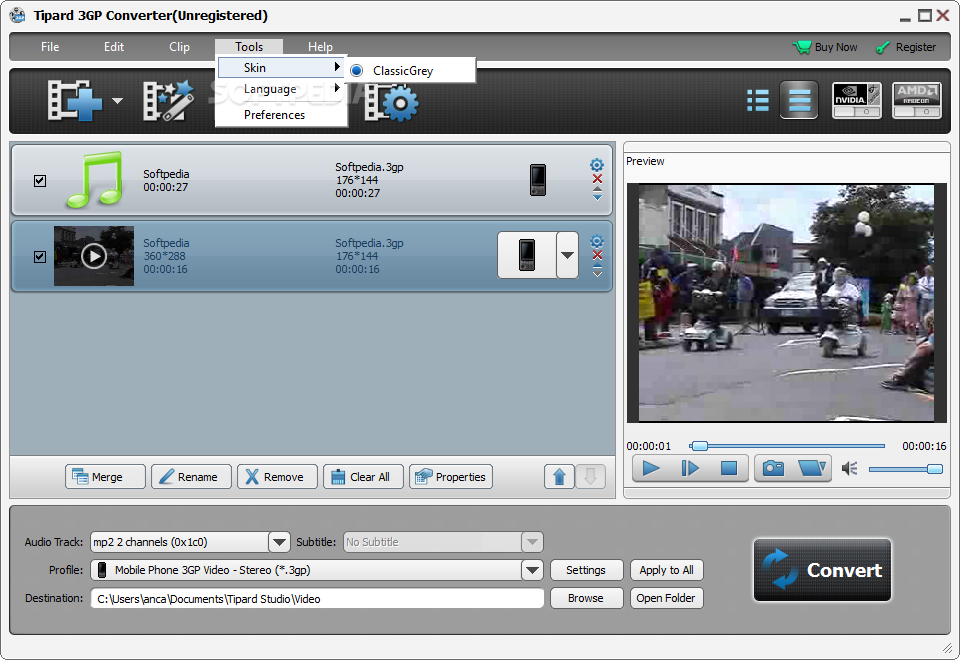Step to the next frame
This screenshot has width=960, height=660.
(689, 469)
